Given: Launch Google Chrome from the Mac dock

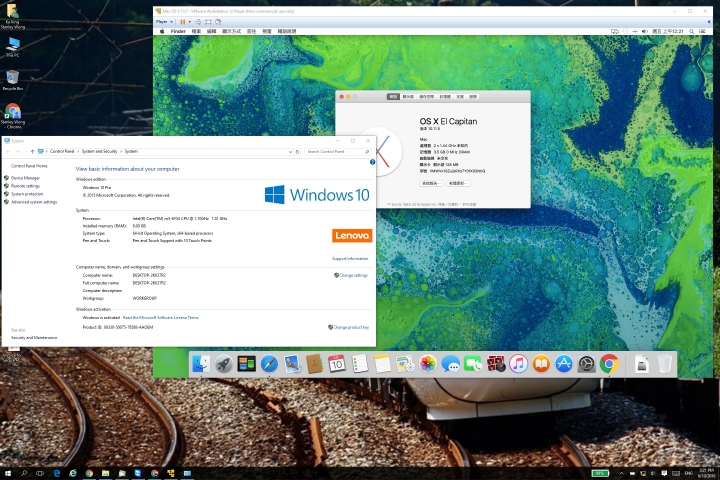Looking at the screenshot, I should (609, 364).
